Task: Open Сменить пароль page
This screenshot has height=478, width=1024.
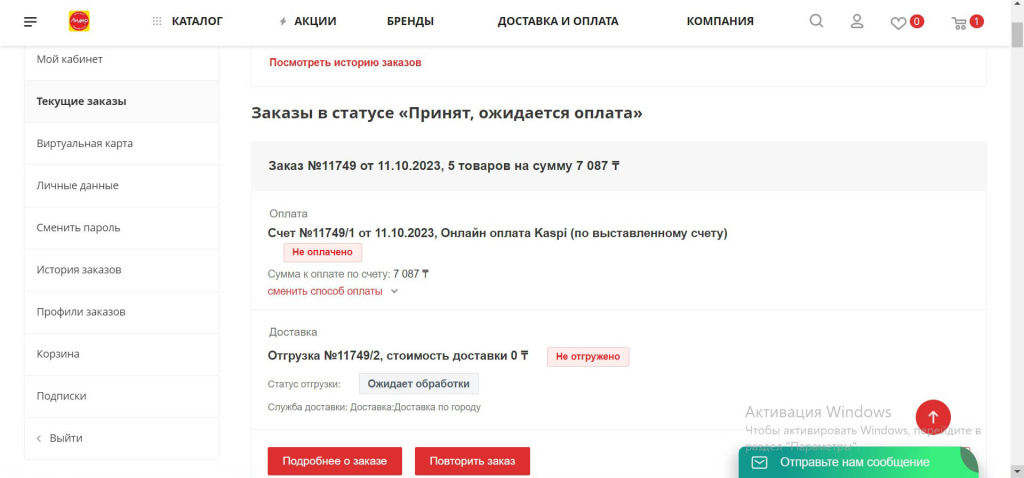Action: pos(121,228)
